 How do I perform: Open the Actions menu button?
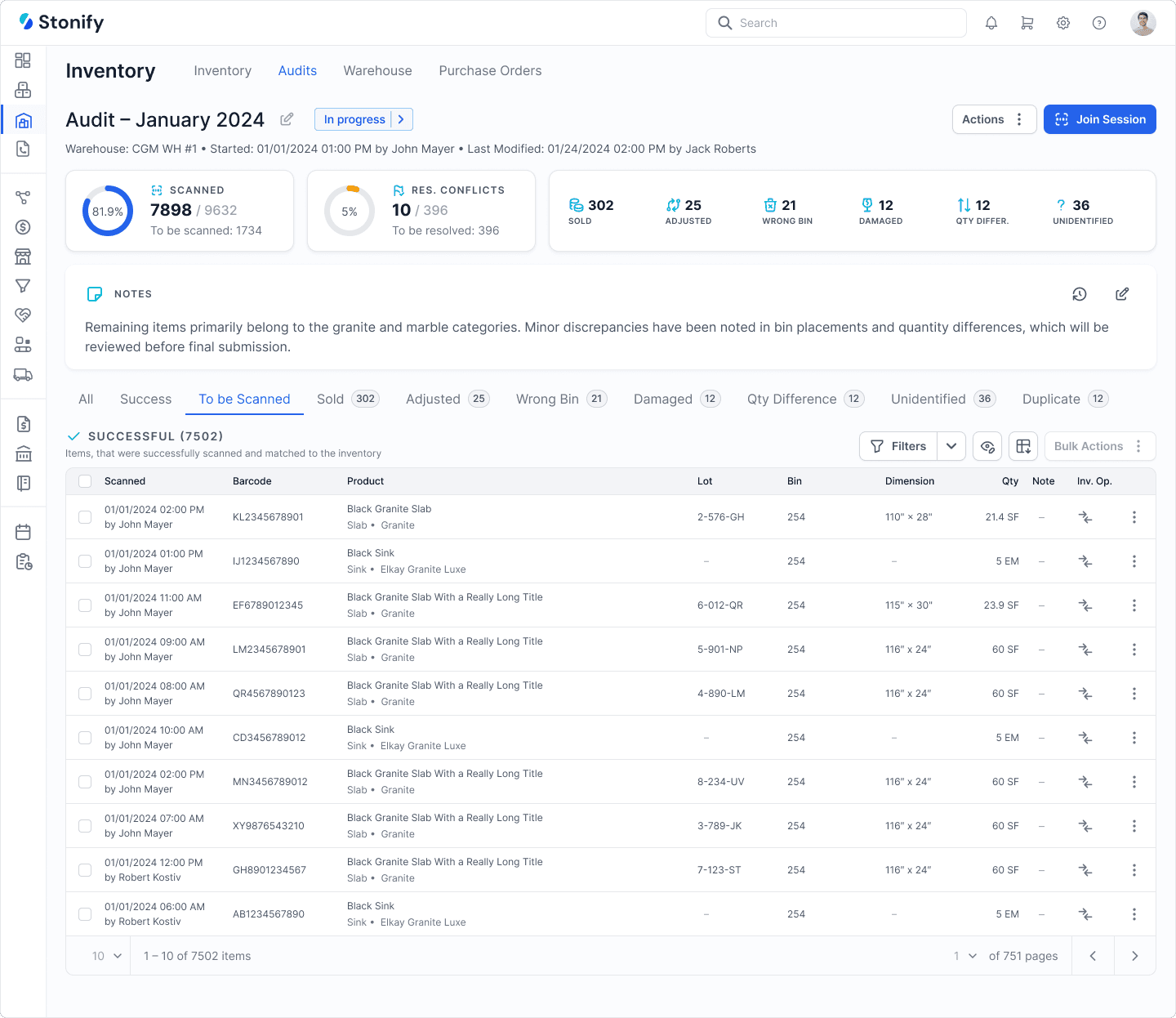[x=994, y=119]
